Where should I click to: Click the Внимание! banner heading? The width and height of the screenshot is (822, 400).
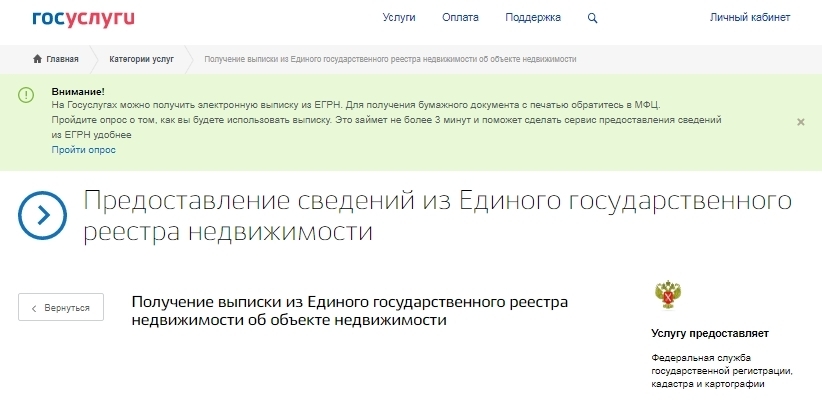pos(77,91)
